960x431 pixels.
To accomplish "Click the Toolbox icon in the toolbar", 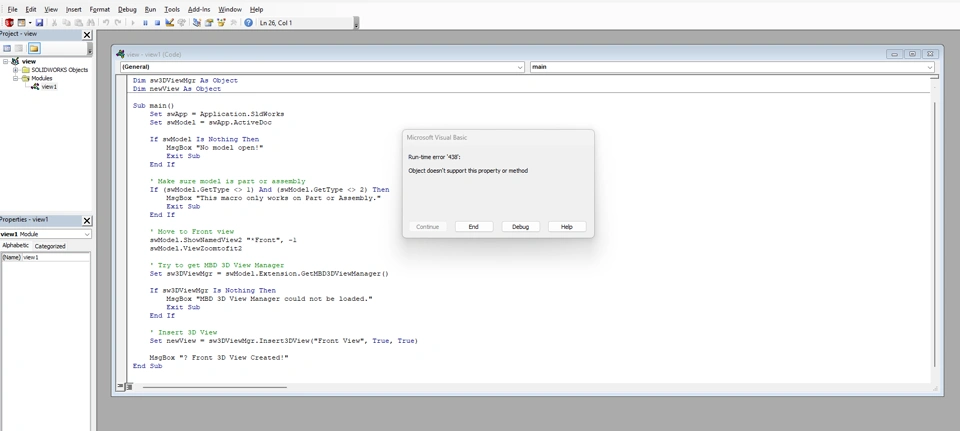I will tap(233, 23).
